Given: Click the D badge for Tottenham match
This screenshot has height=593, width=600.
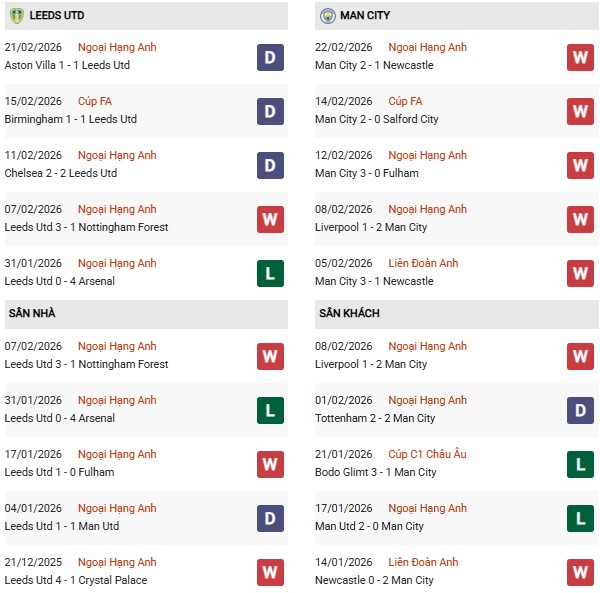Looking at the screenshot, I should (581, 410).
